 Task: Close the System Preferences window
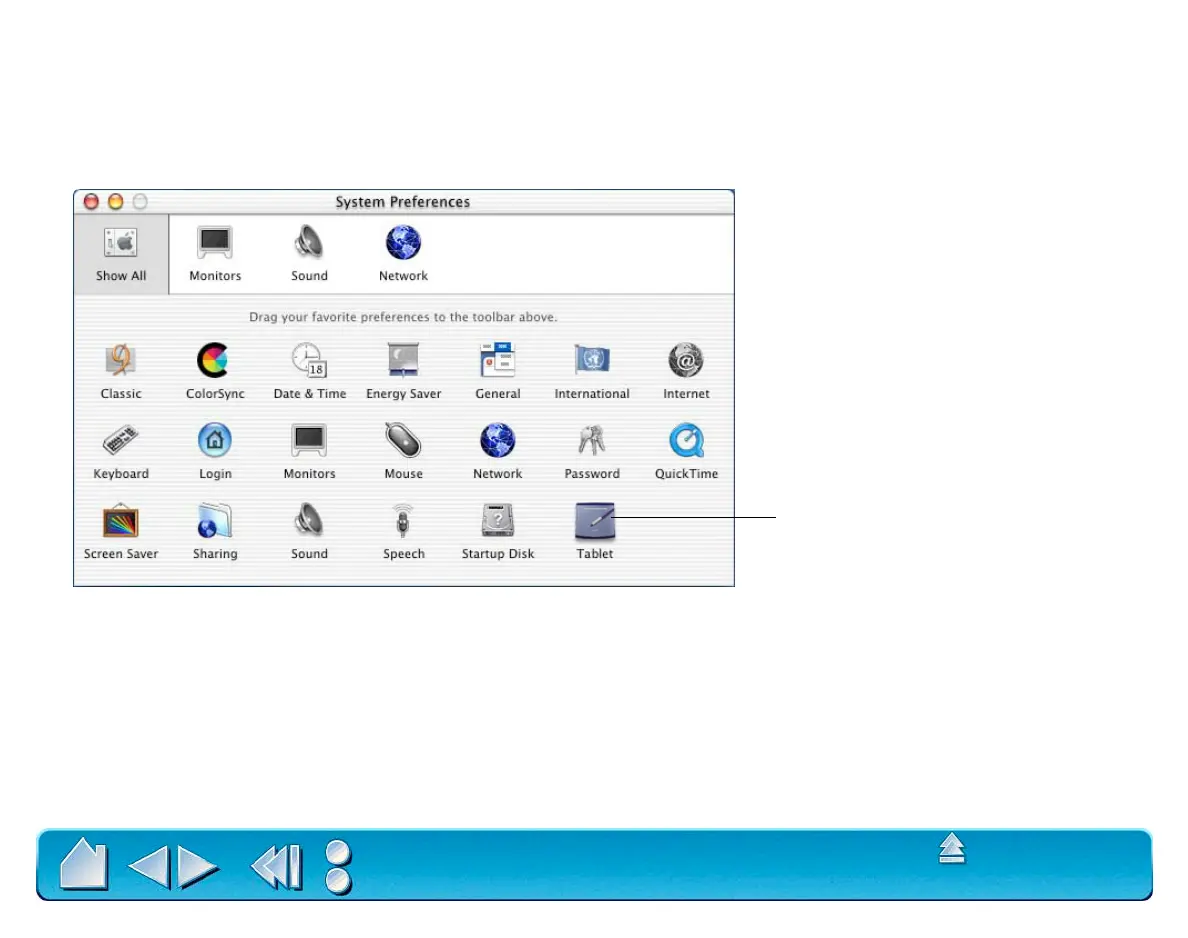point(92,202)
